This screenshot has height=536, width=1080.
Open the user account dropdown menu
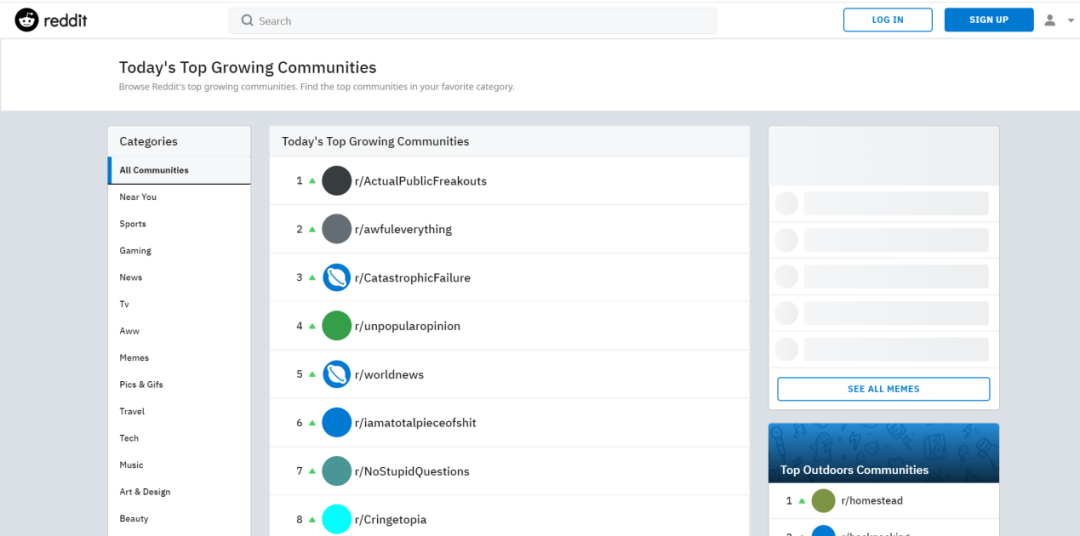1050,20
